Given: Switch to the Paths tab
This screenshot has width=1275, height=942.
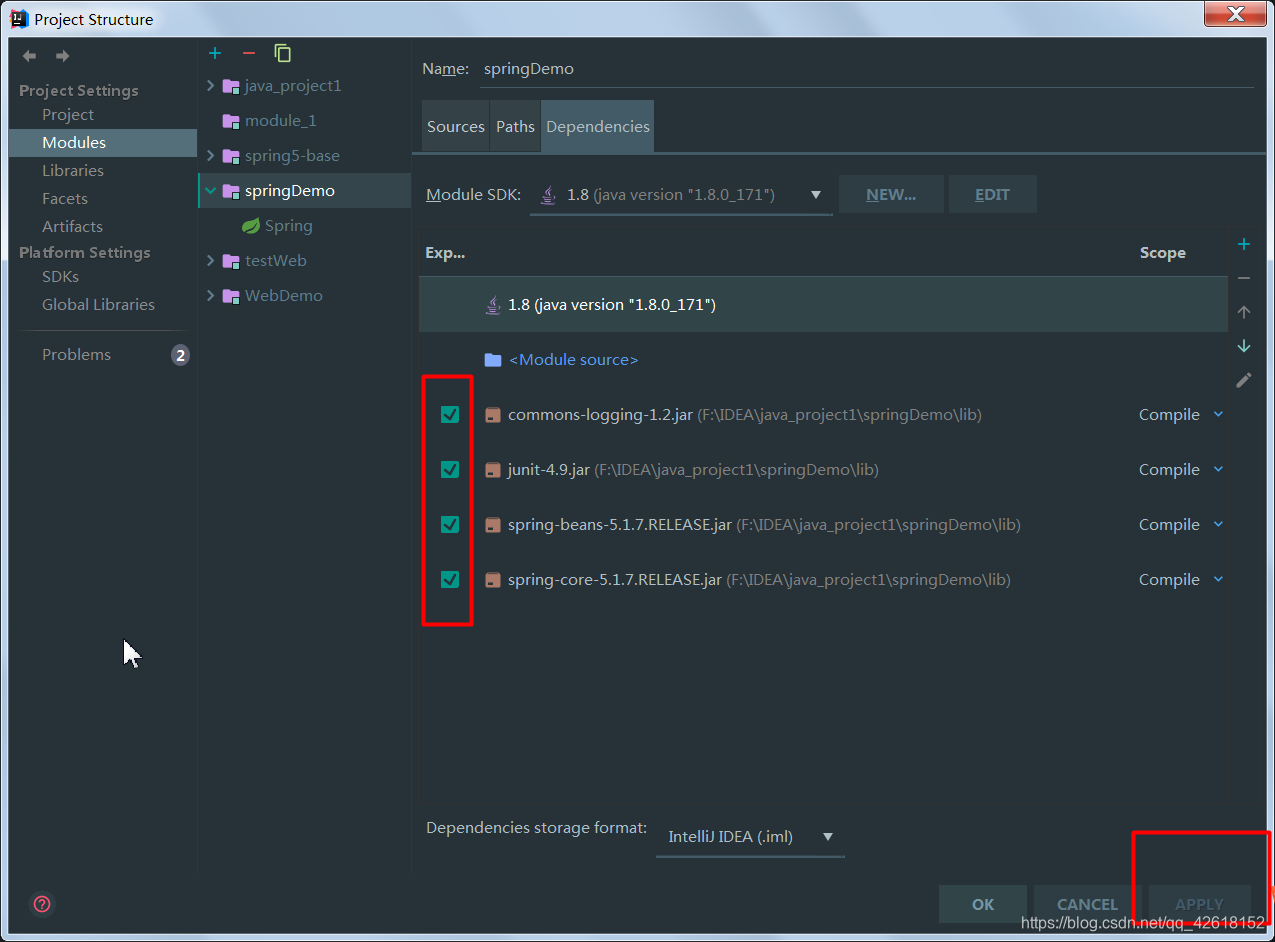Looking at the screenshot, I should click(x=515, y=127).
